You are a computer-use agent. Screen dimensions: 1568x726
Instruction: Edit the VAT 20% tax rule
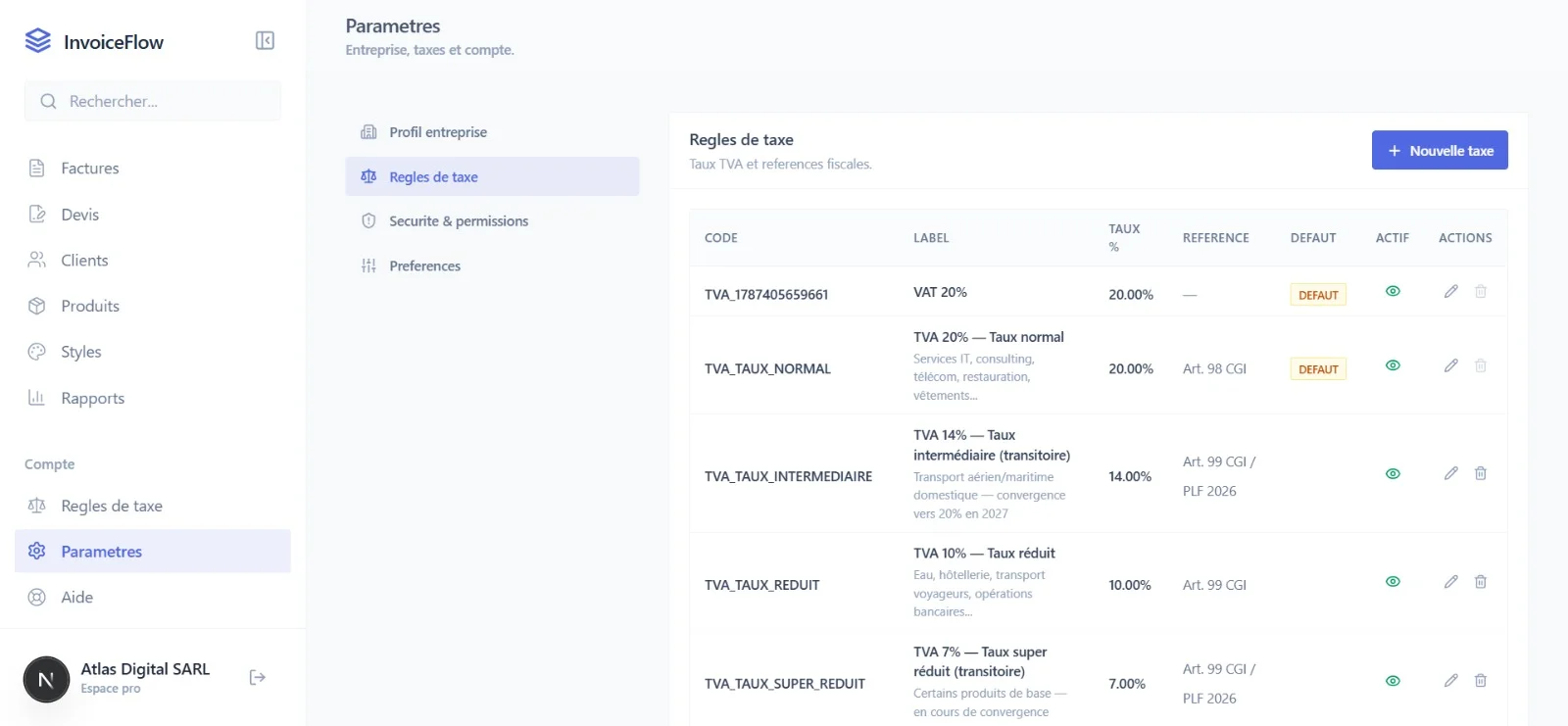click(x=1451, y=291)
